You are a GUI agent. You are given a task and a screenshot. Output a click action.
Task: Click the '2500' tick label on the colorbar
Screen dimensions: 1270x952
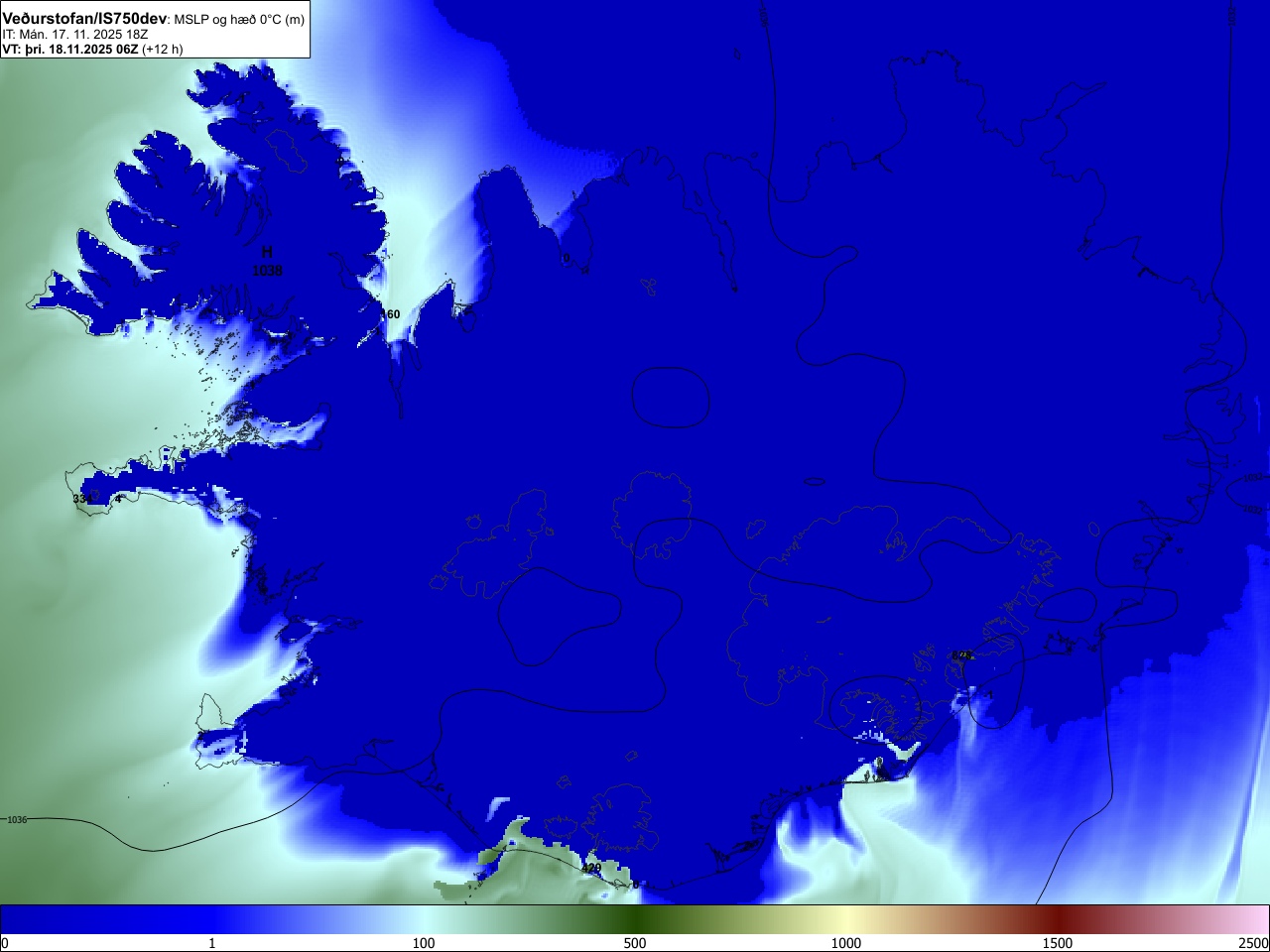[1253, 943]
